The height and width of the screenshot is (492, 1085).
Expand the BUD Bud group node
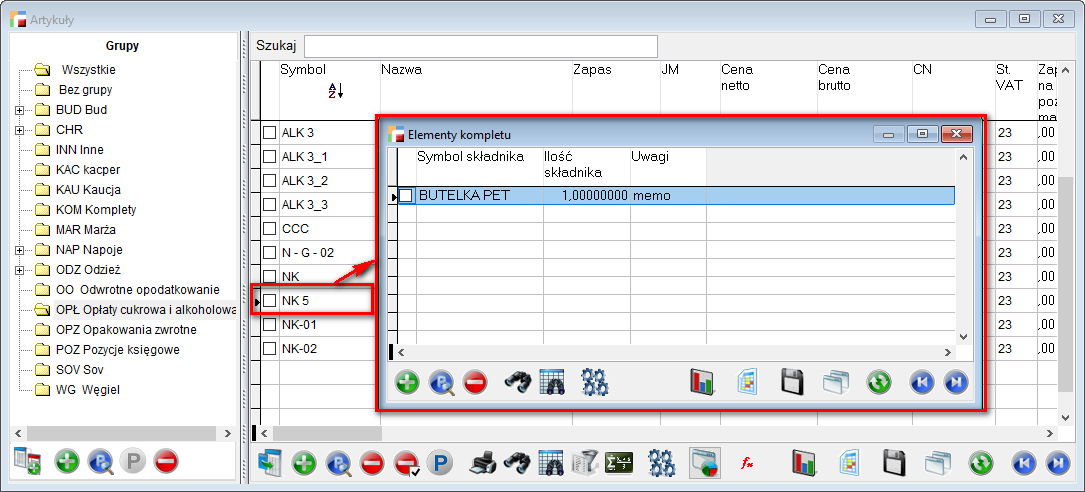point(20,110)
